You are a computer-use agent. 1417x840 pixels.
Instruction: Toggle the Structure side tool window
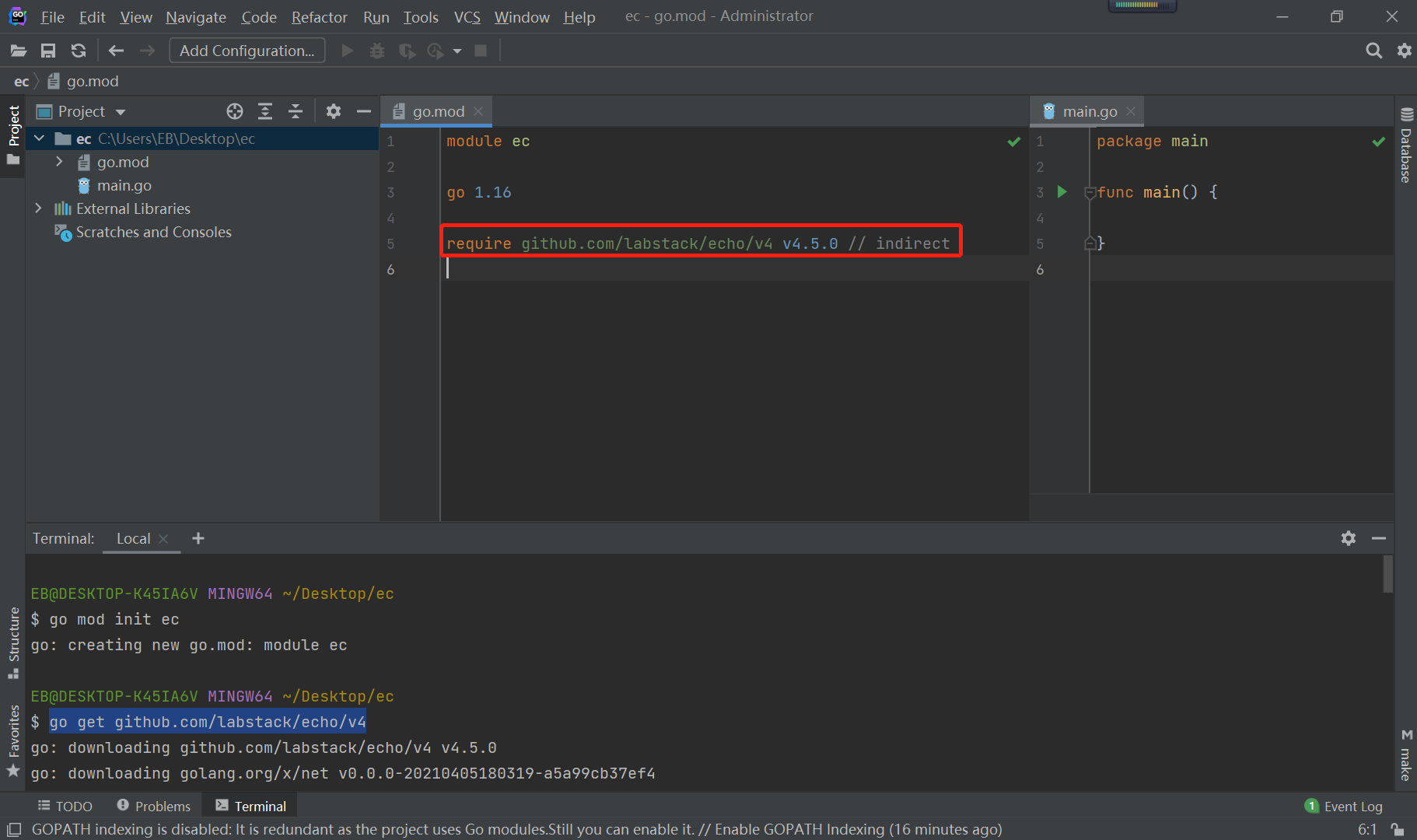click(13, 642)
